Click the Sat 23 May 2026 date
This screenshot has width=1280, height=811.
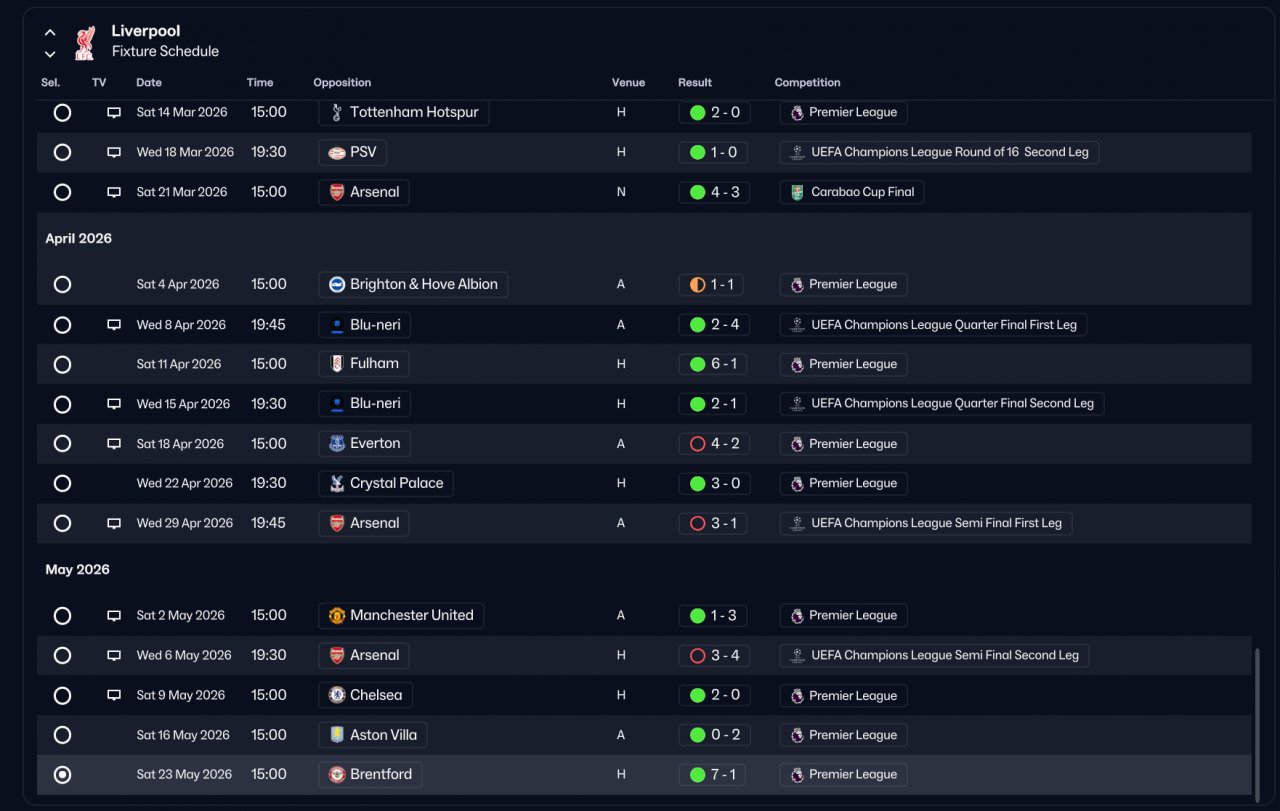pyautogui.click(x=184, y=775)
